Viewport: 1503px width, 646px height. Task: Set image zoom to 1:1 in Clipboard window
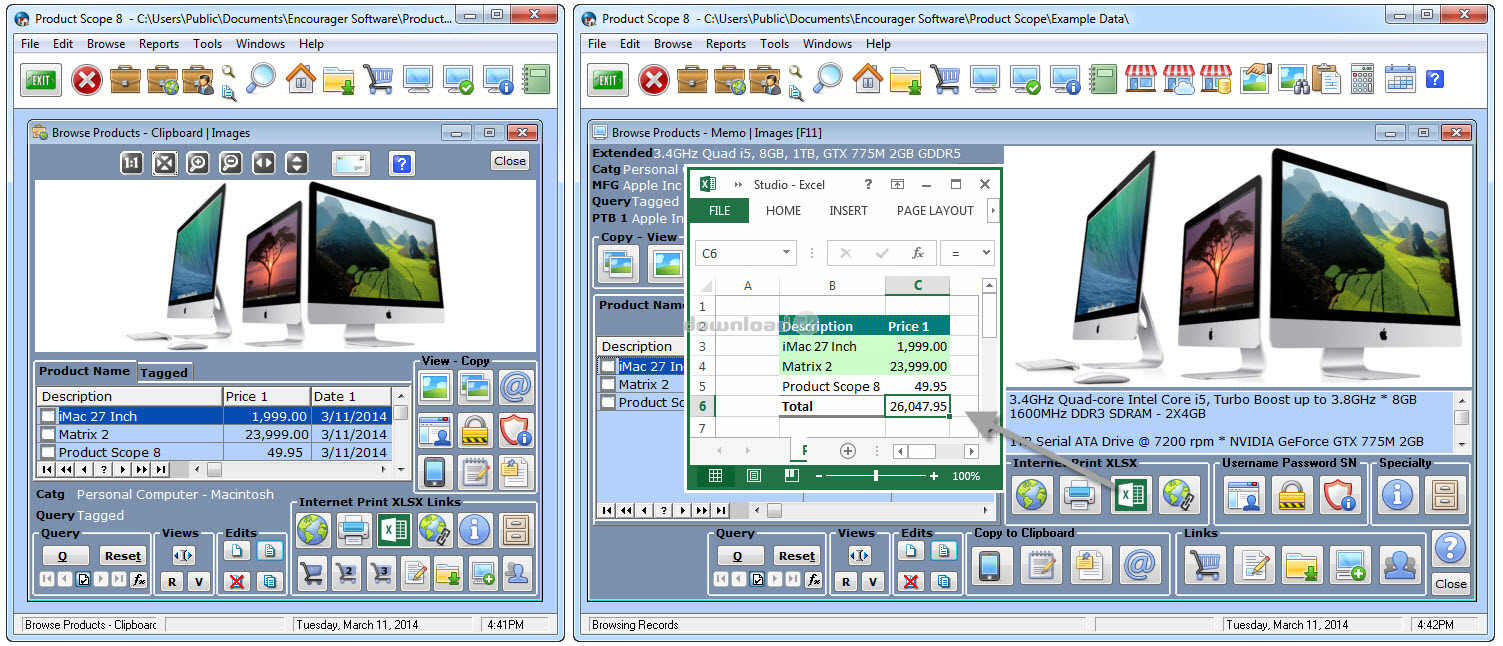click(131, 163)
